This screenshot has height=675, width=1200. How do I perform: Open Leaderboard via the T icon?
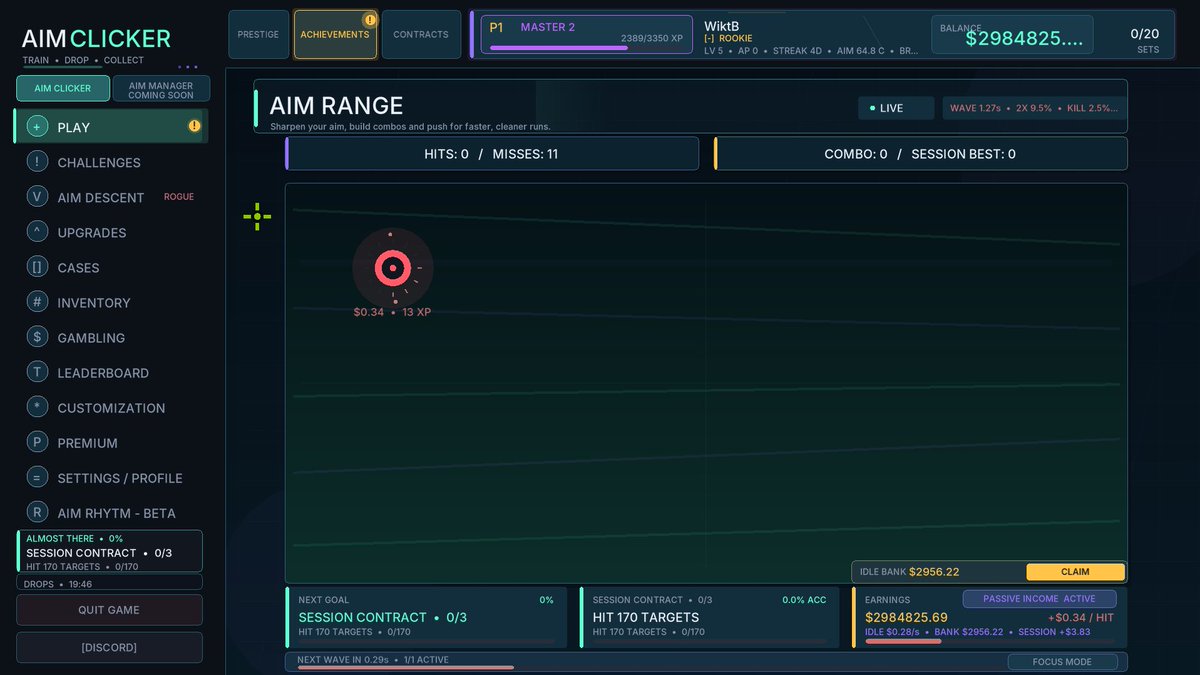(37, 372)
